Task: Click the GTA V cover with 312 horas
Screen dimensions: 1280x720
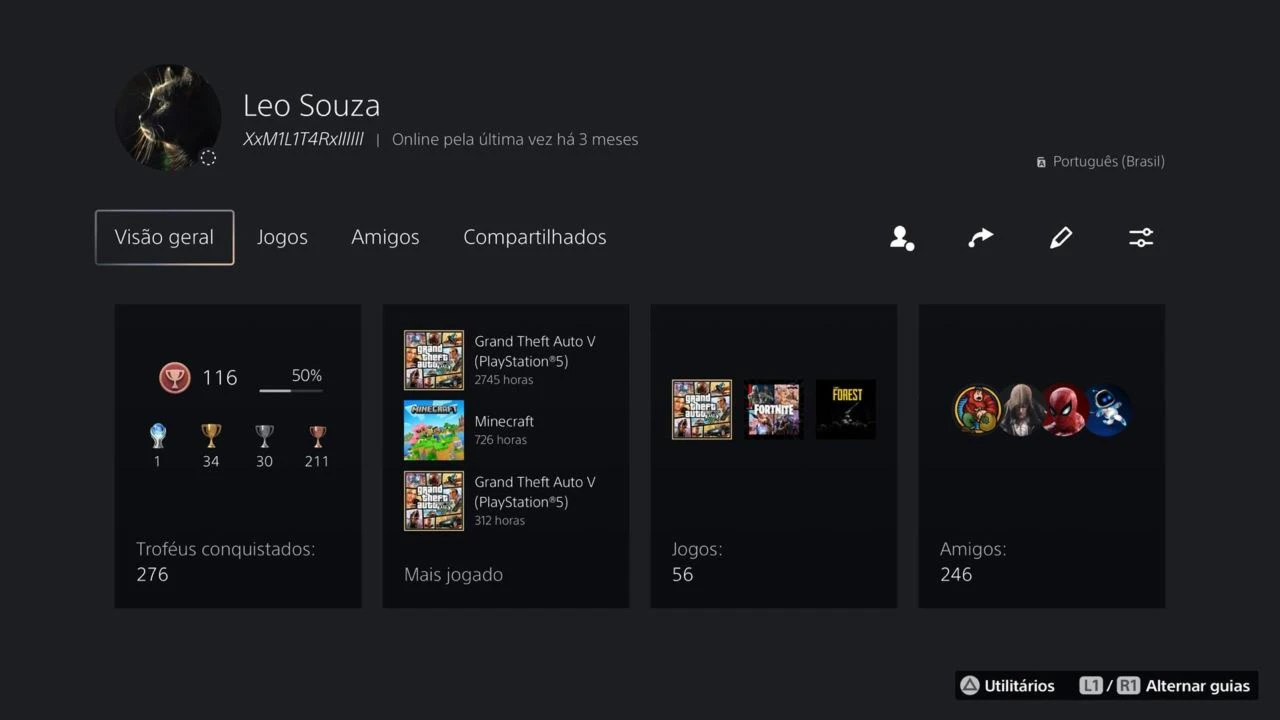Action: pyautogui.click(x=434, y=501)
